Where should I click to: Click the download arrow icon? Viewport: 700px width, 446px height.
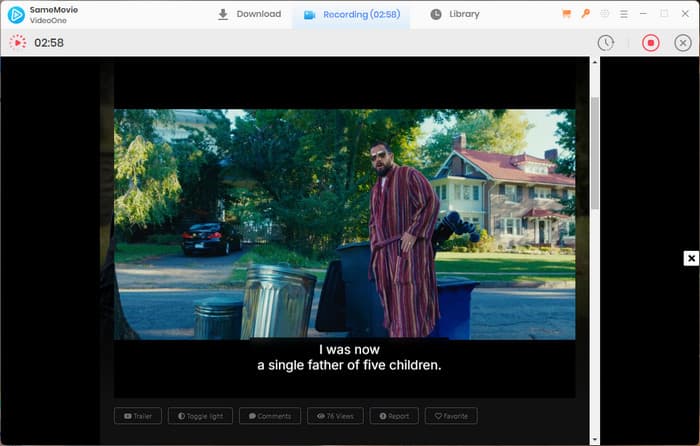(x=222, y=14)
